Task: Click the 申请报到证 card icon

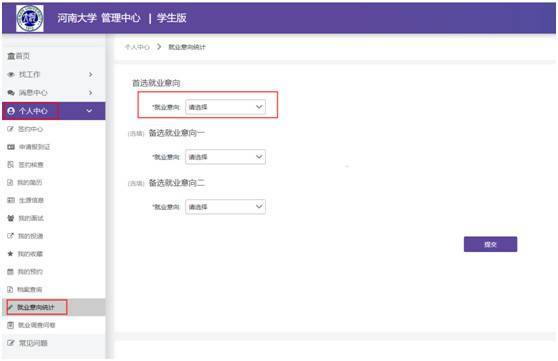Action: click(x=11, y=147)
